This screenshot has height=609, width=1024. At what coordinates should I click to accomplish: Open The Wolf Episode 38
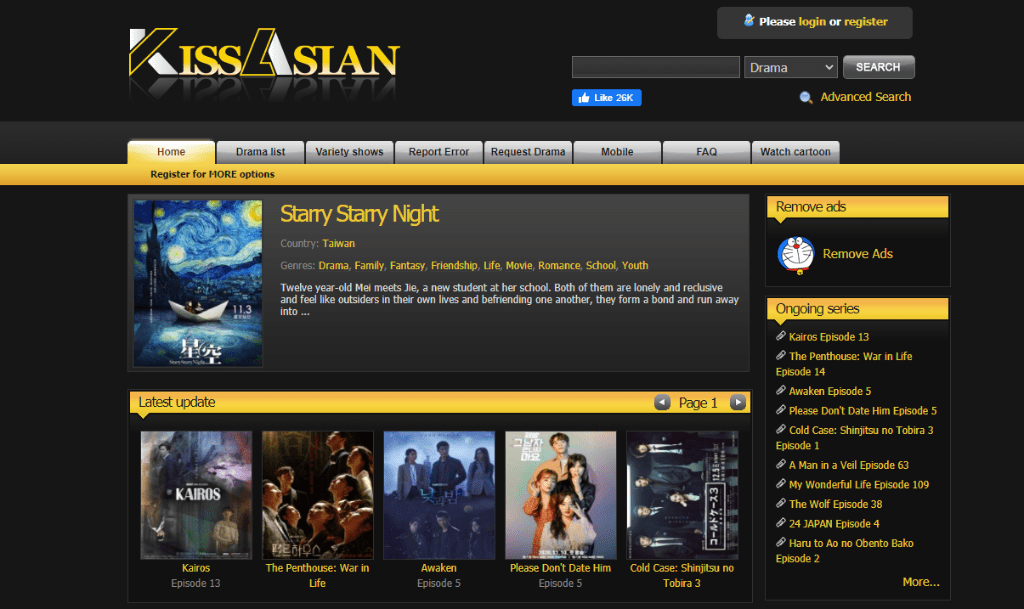(x=835, y=505)
